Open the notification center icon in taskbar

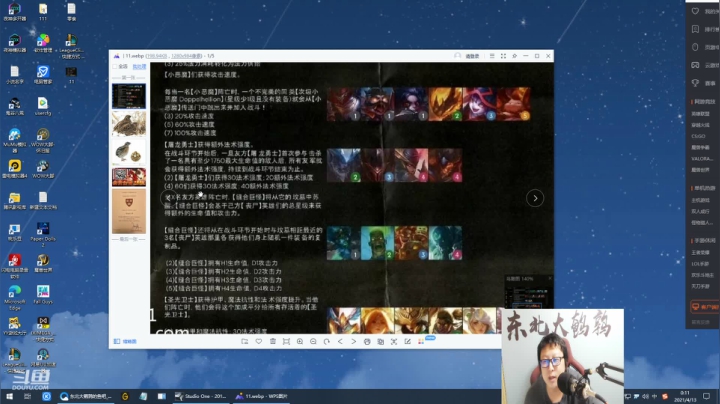(x=706, y=396)
